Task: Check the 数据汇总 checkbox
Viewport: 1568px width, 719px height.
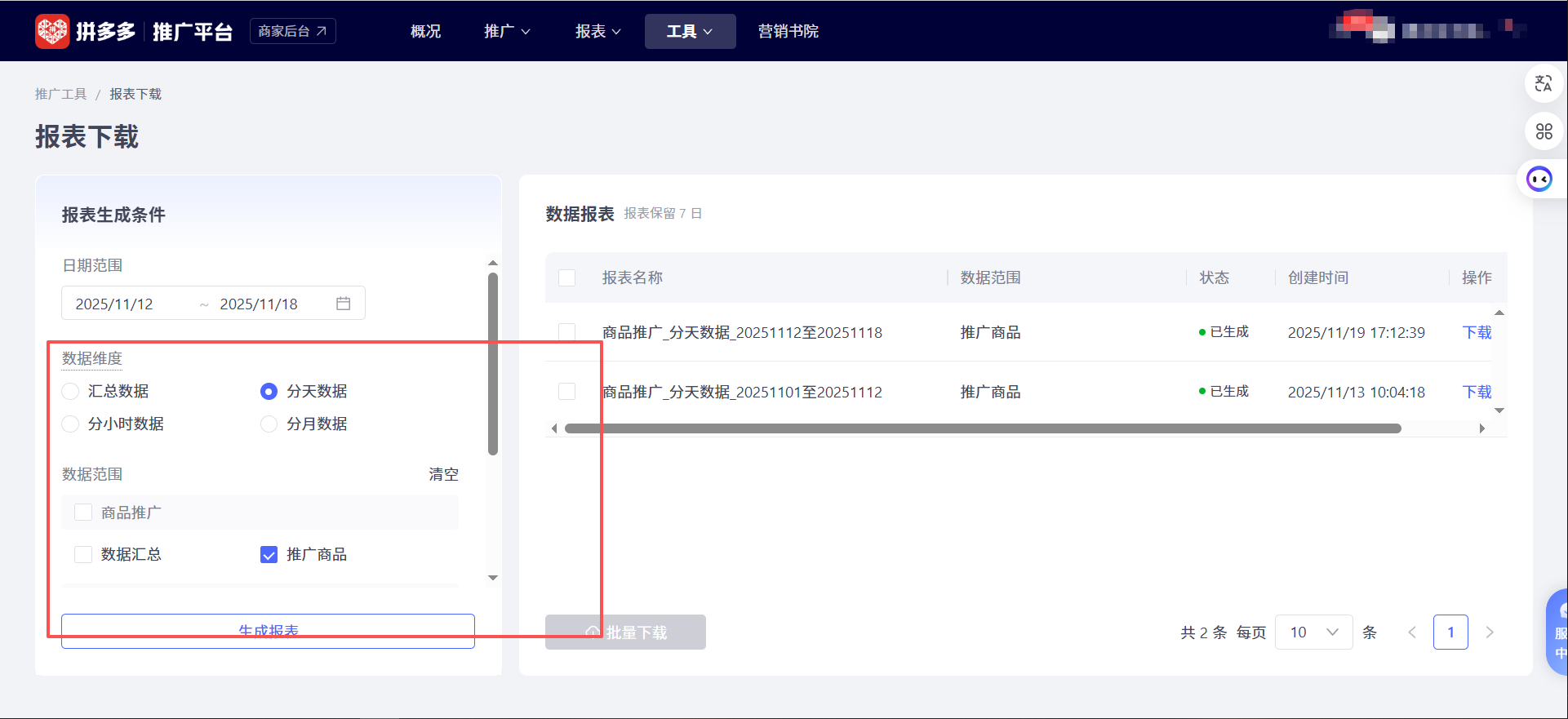Action: click(83, 555)
